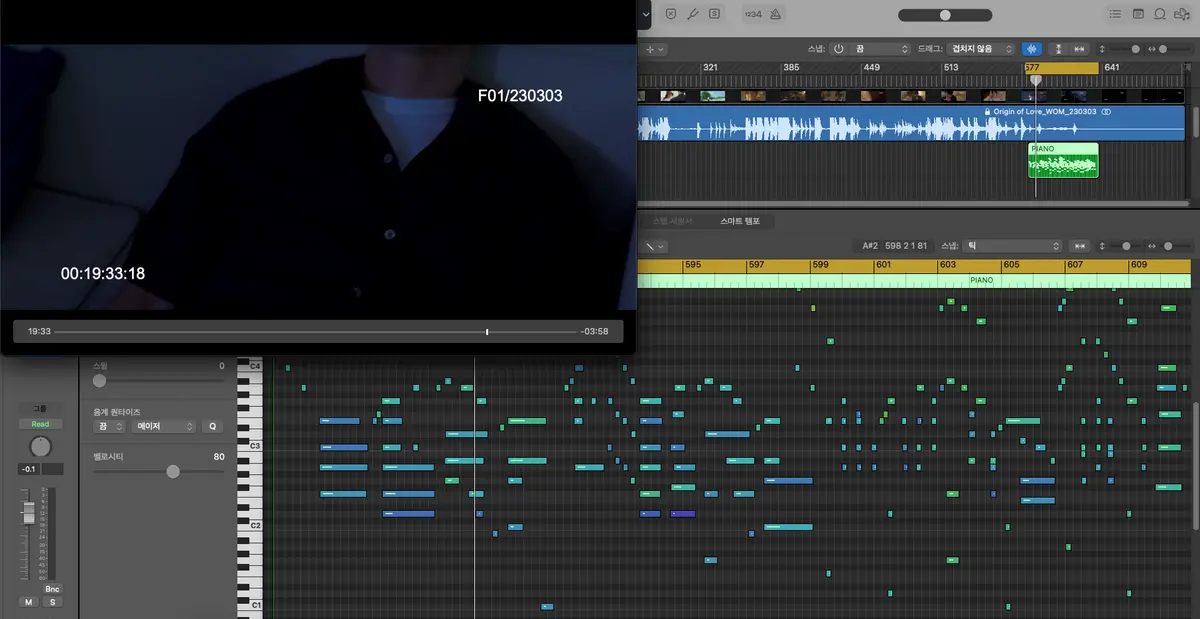Click the Bnc bounce button

(52, 589)
